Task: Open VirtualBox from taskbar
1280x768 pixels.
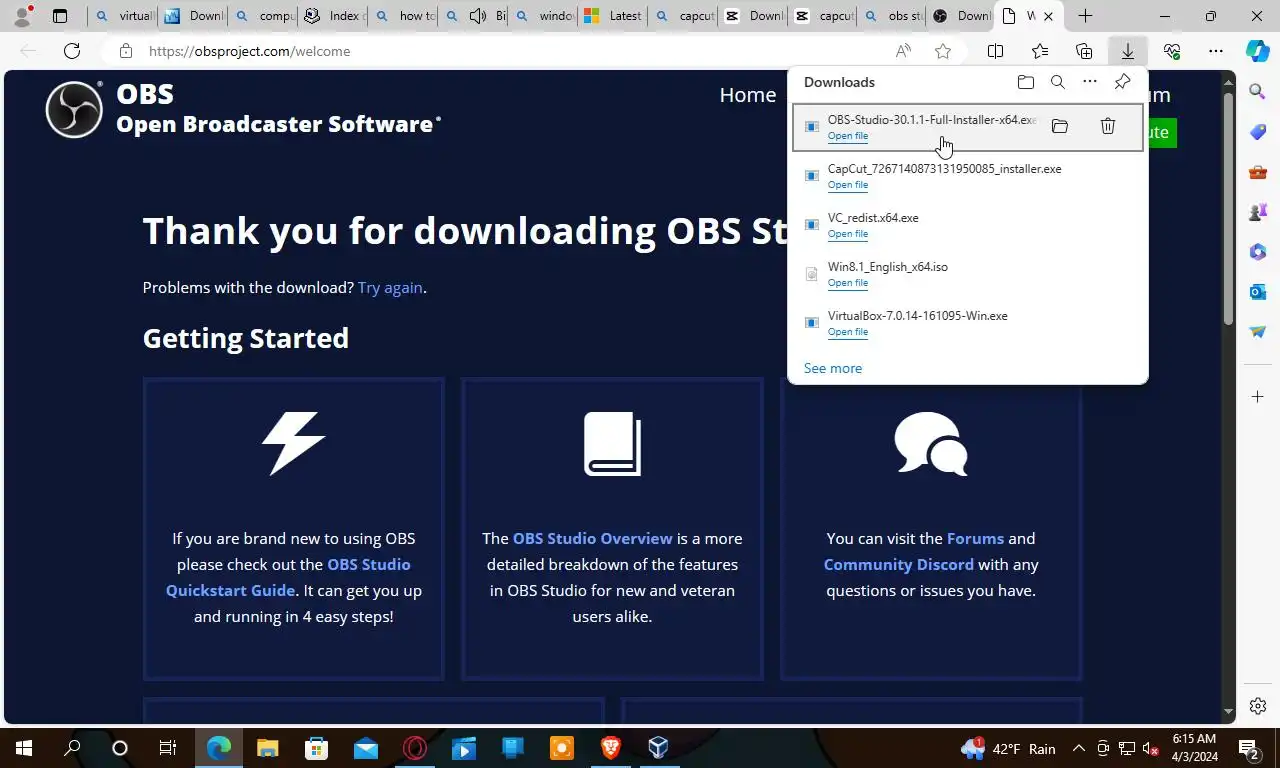Action: point(657,748)
